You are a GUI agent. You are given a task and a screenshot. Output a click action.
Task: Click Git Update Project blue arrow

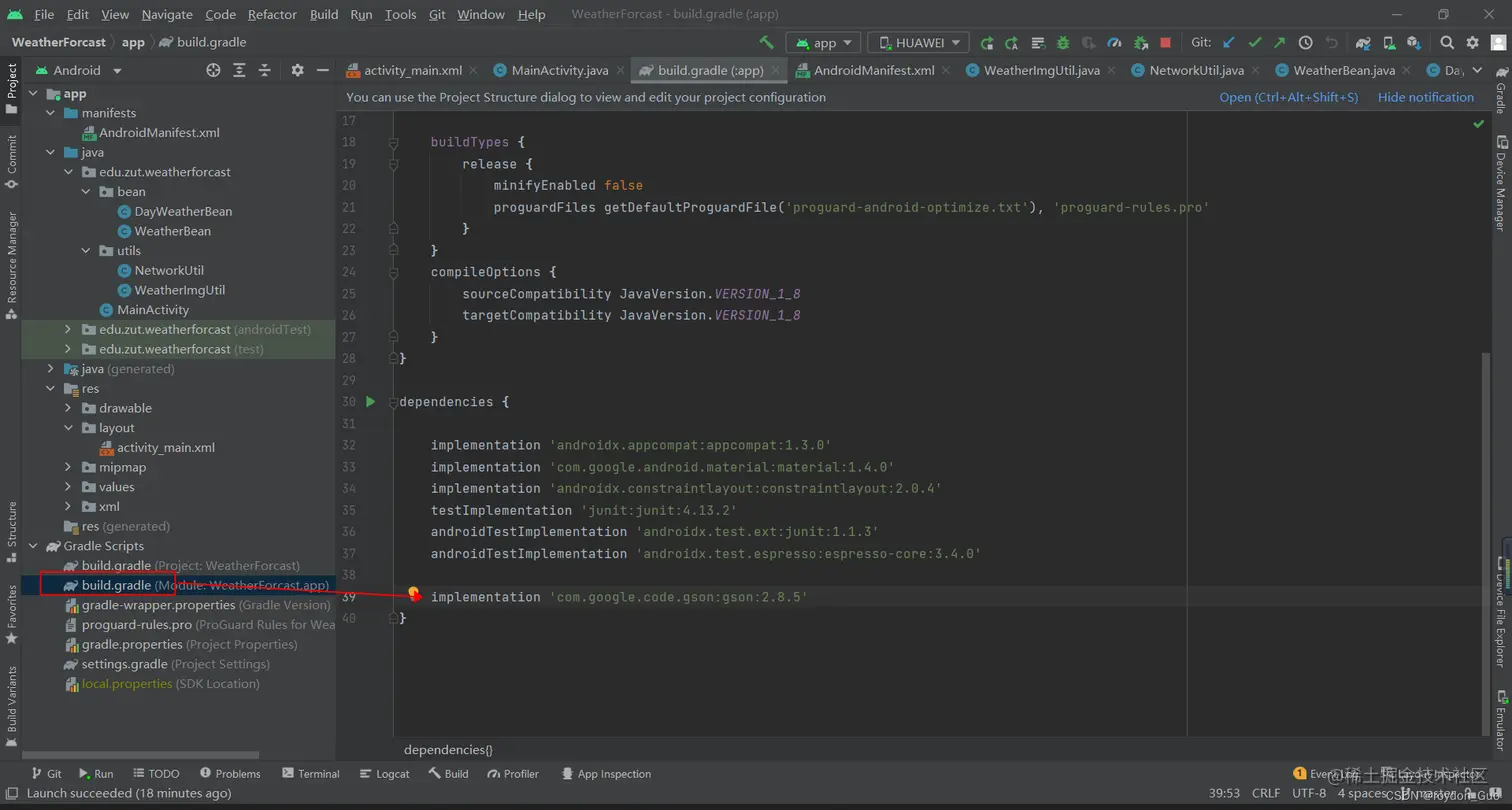tap(1229, 43)
